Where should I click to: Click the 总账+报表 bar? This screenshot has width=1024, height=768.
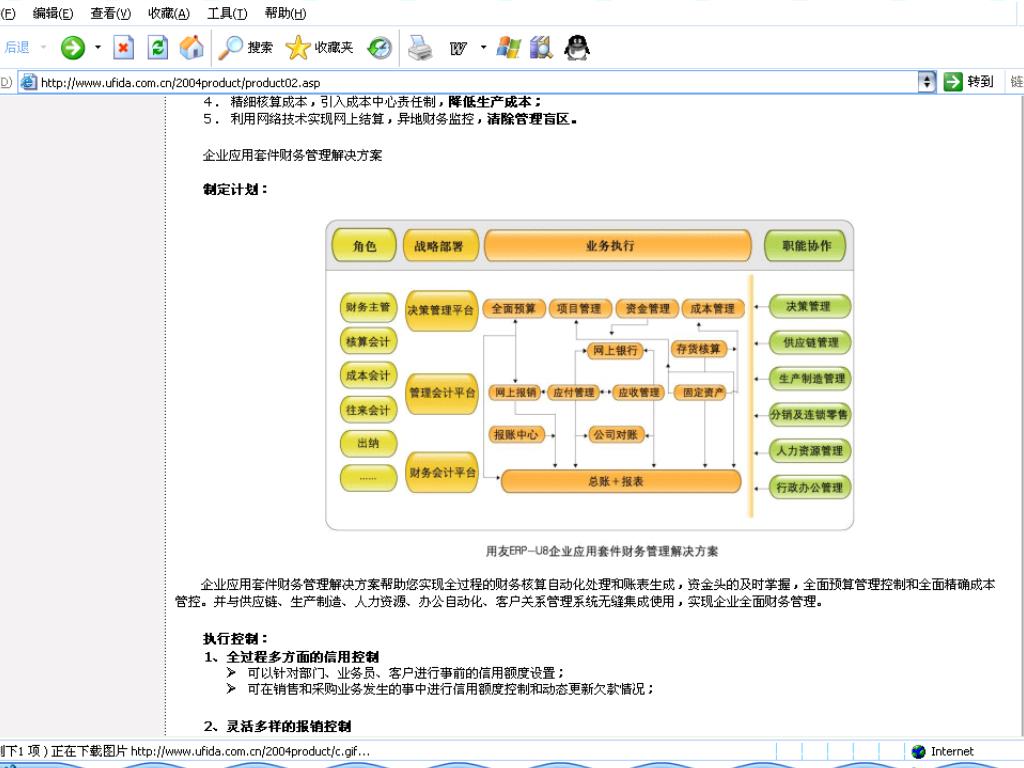coord(620,482)
